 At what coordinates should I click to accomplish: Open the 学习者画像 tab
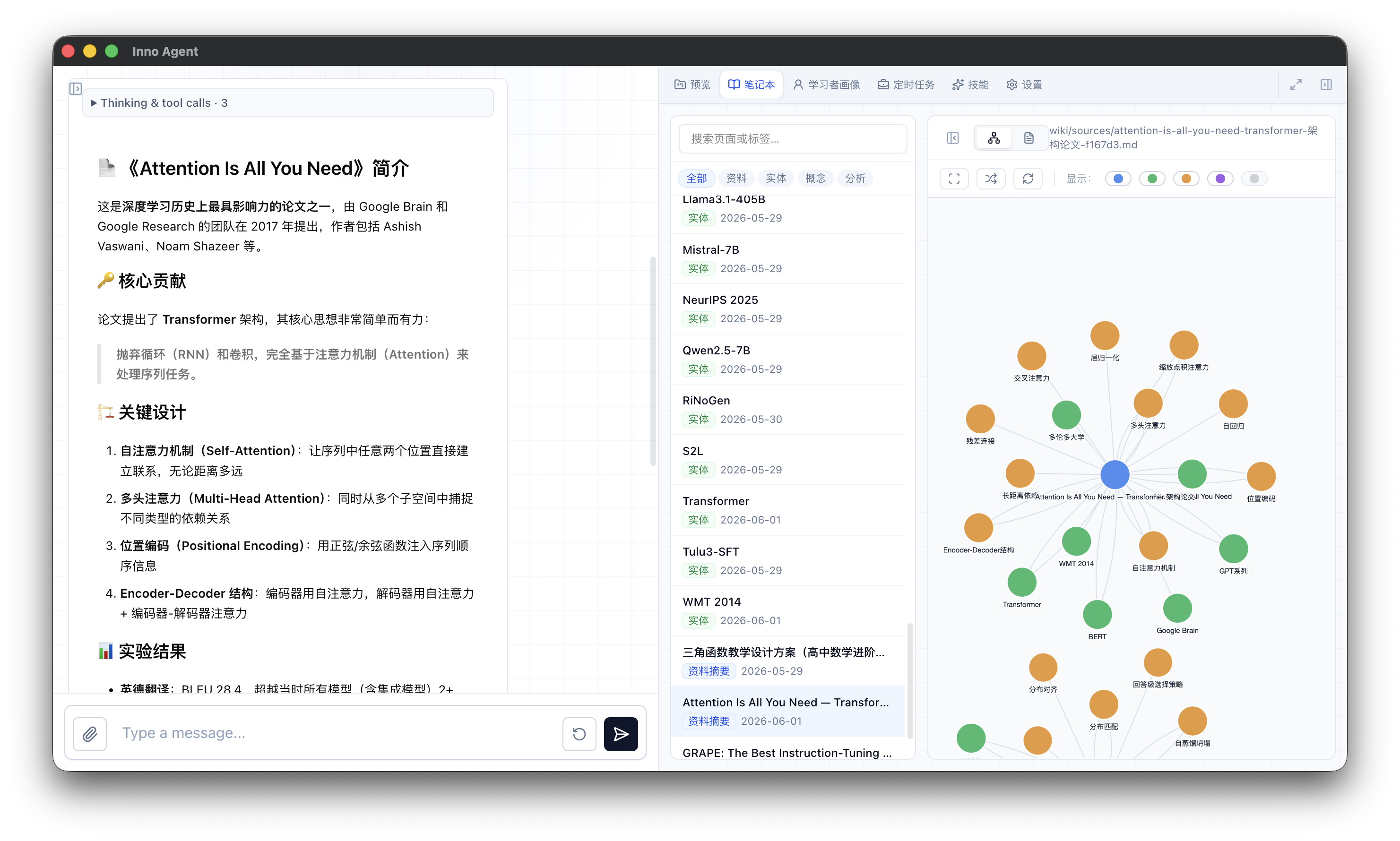pos(826,85)
